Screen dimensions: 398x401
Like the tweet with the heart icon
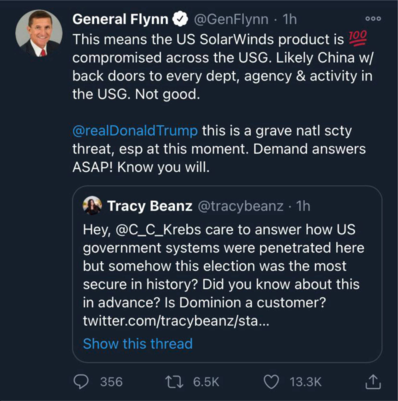tap(271, 382)
